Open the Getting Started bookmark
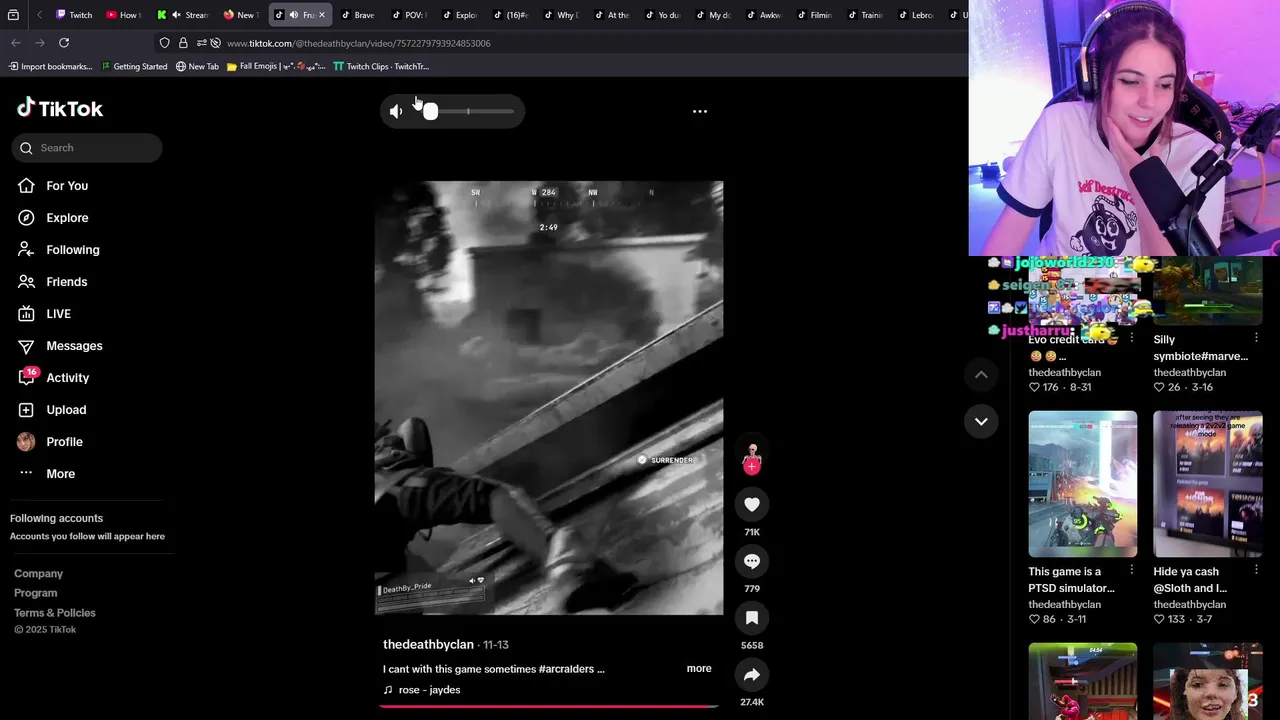Image resolution: width=1280 pixels, height=720 pixels. (x=134, y=66)
